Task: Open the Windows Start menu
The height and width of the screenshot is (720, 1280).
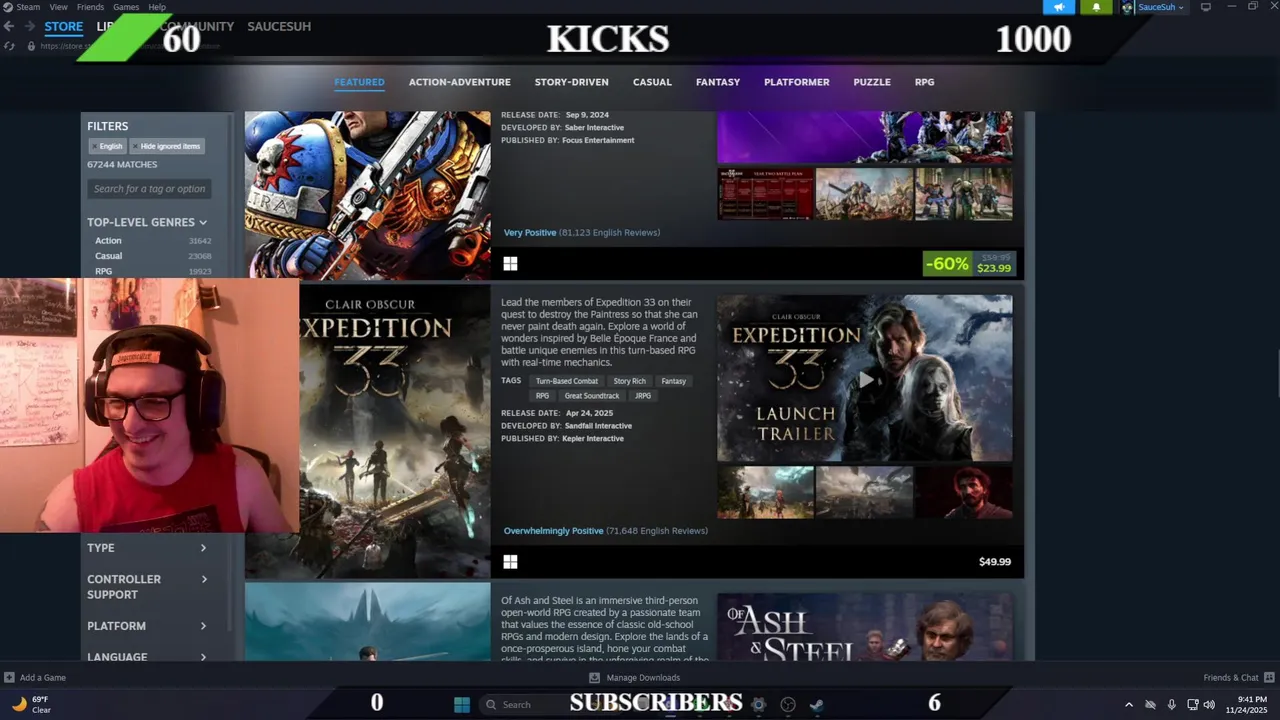Action: coord(462,704)
